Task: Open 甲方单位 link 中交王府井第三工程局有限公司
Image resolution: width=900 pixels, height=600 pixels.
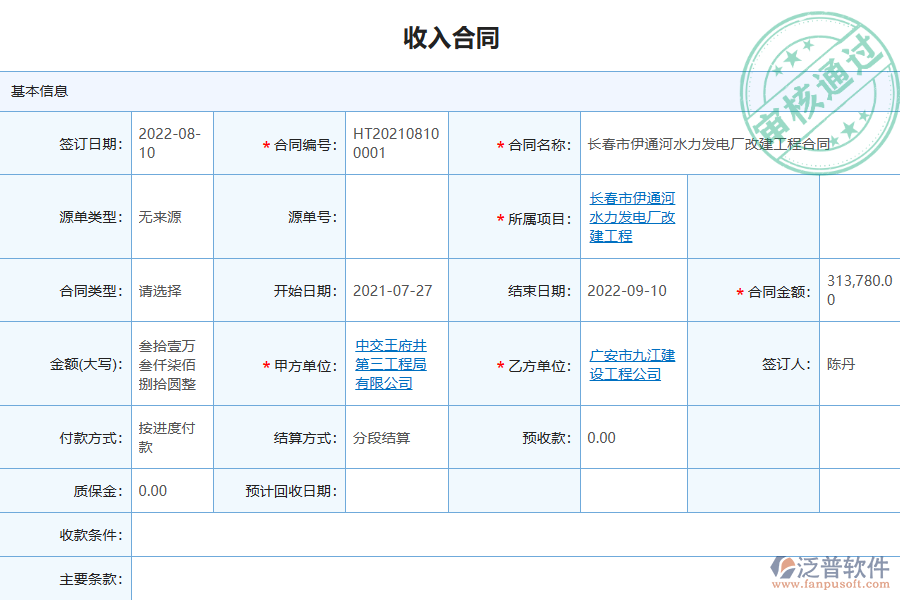Action: coord(391,363)
